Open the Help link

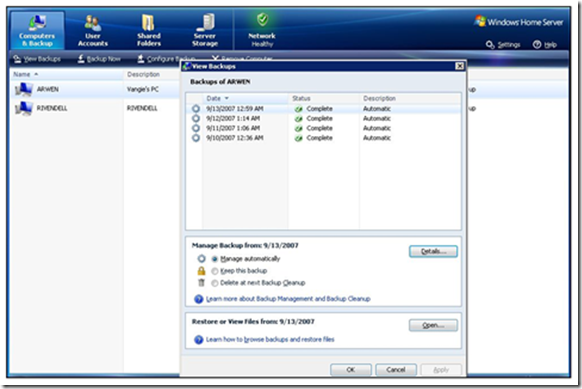(x=545, y=45)
